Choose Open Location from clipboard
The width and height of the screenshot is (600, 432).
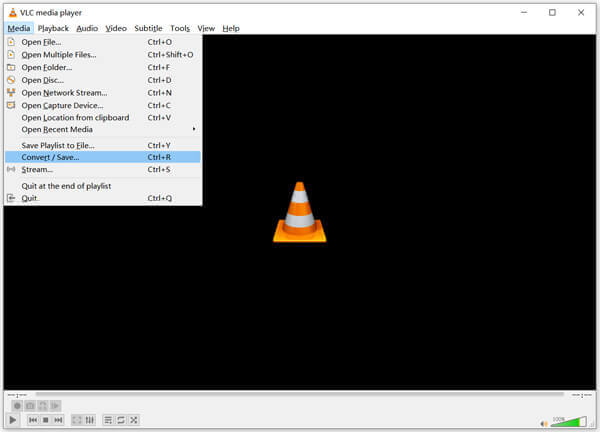point(103,117)
